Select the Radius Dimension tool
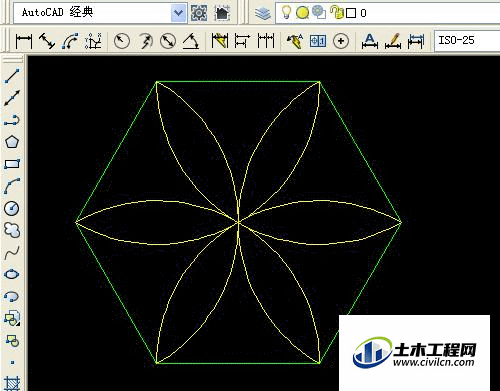Screen dimensions: 500x391 pyautogui.click(x=122, y=41)
